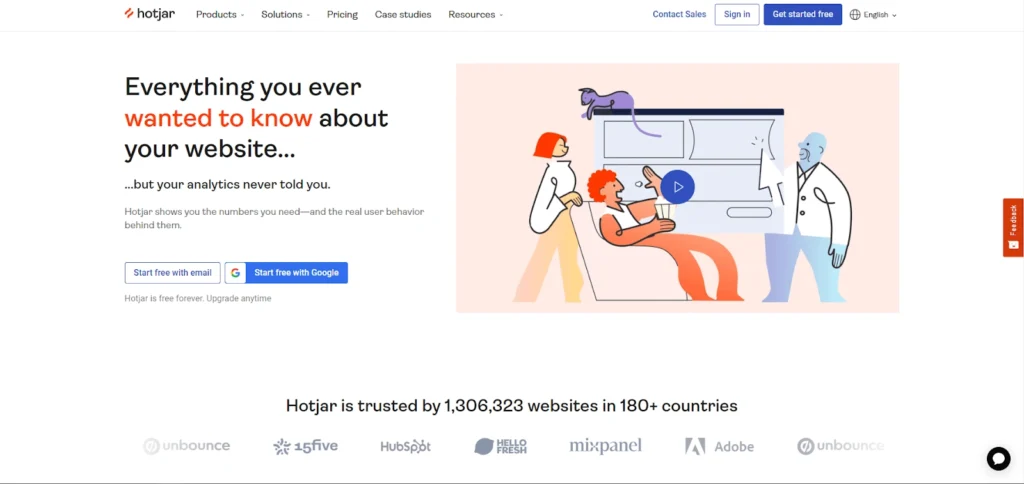The height and width of the screenshot is (484, 1024).
Task: Click the text 'Hotjar is free forever. Upgrade anytime'
Action: [x=198, y=298]
